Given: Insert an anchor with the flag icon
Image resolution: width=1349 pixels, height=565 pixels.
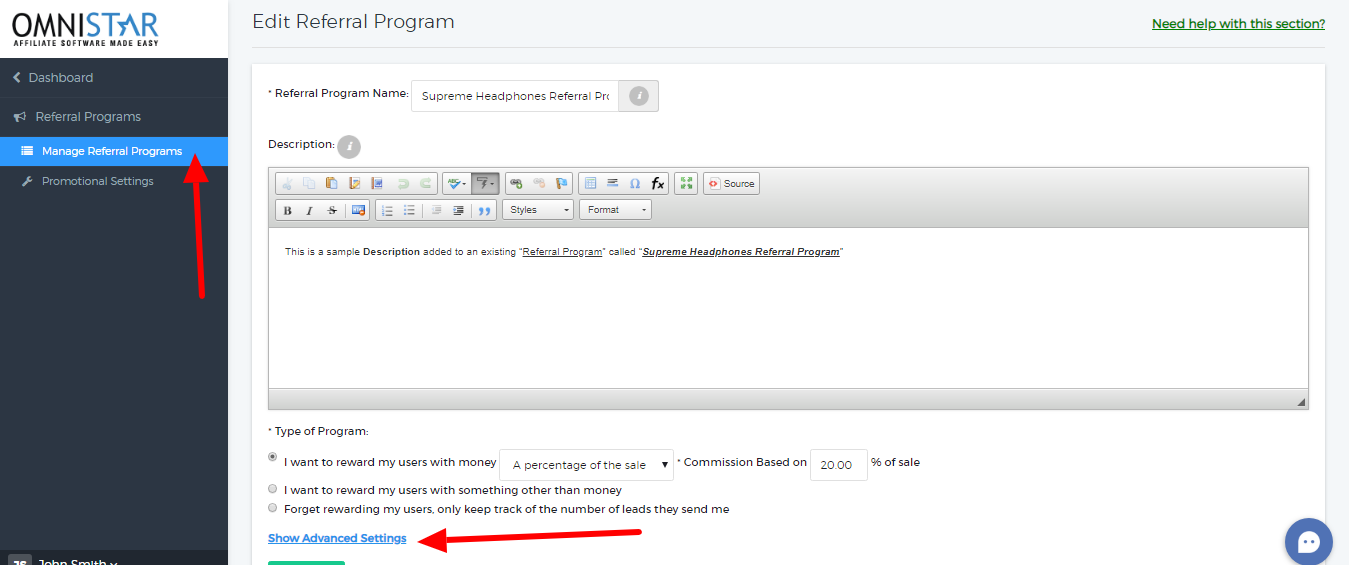Looking at the screenshot, I should coord(561,183).
